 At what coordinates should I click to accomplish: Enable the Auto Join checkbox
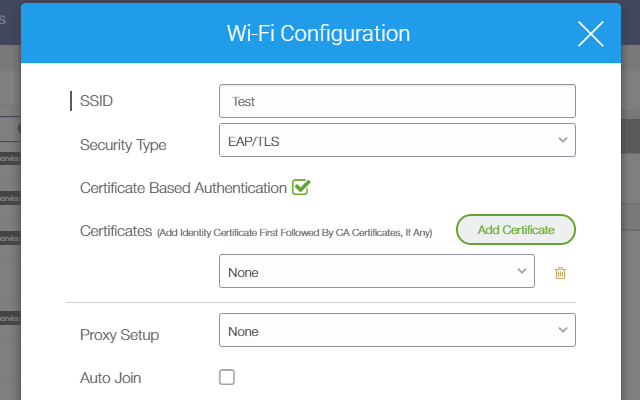point(227,377)
